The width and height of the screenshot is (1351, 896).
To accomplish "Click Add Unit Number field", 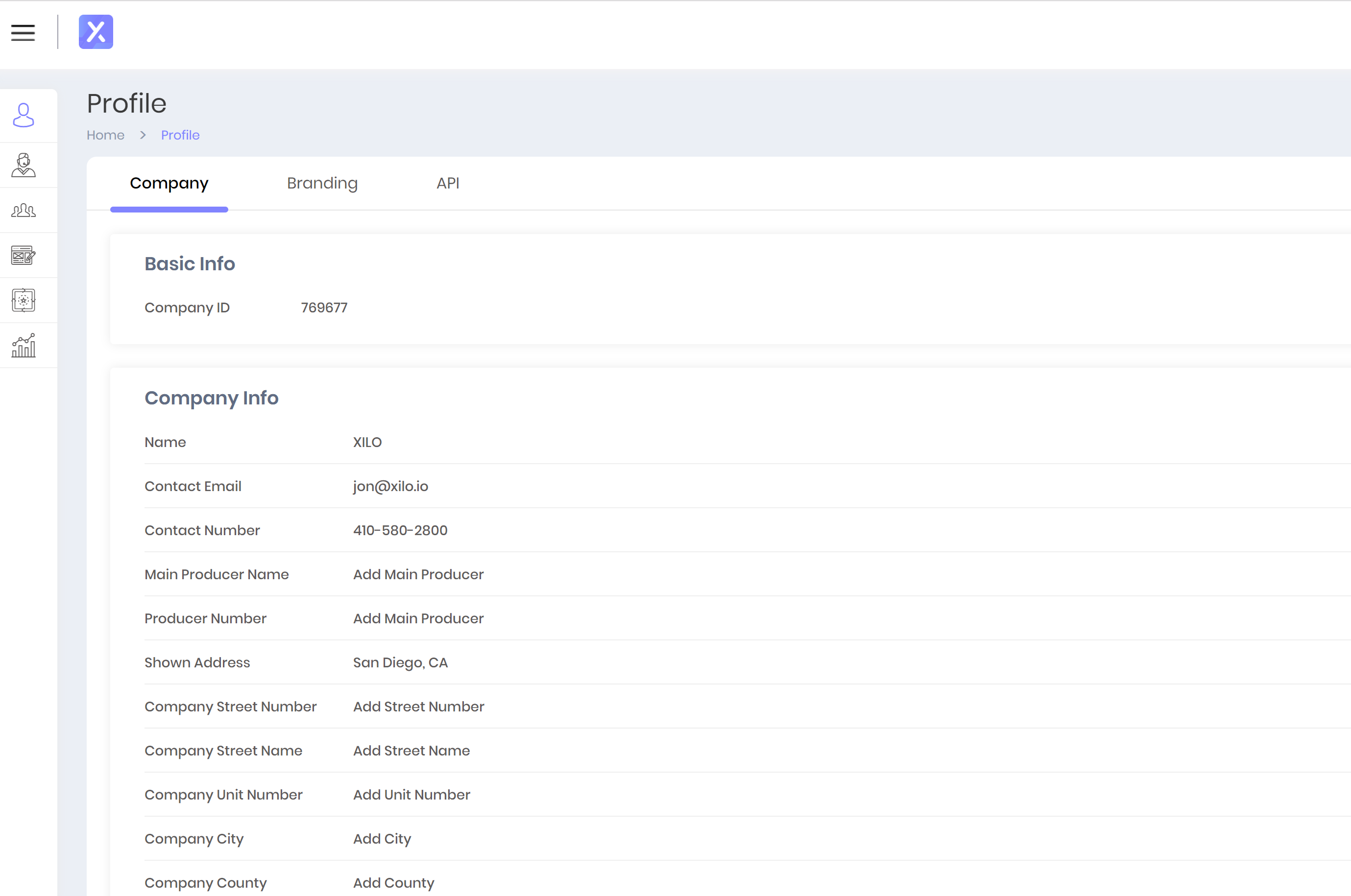I will coord(411,795).
